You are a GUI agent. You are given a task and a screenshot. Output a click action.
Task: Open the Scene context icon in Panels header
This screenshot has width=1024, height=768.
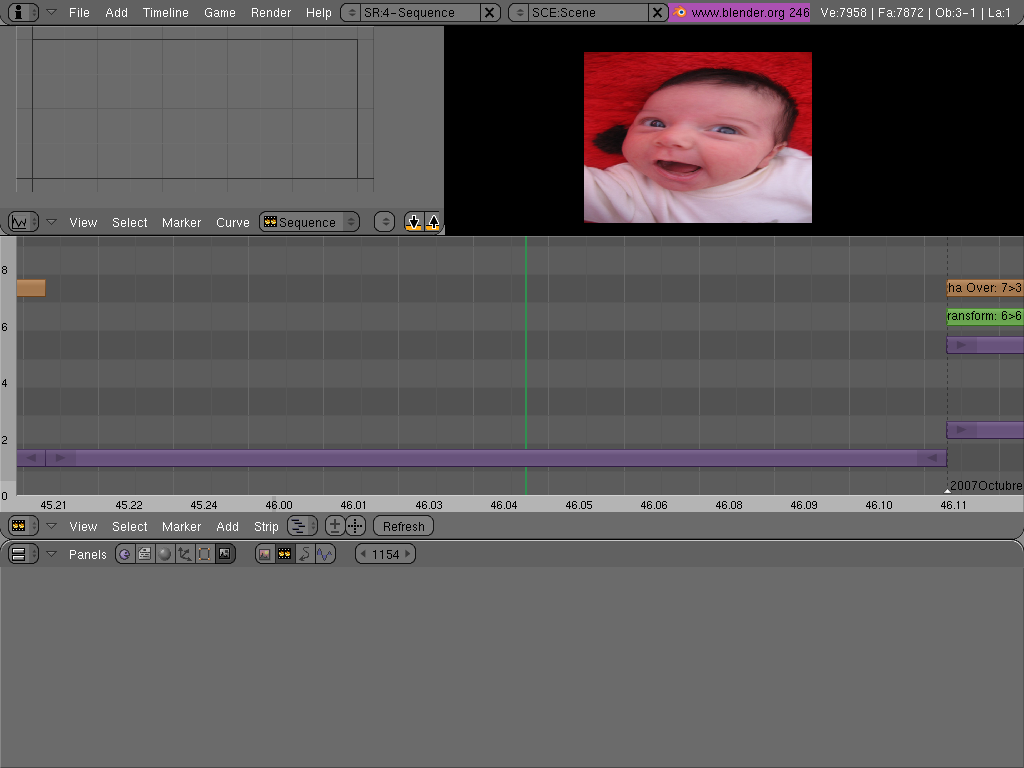(x=224, y=554)
